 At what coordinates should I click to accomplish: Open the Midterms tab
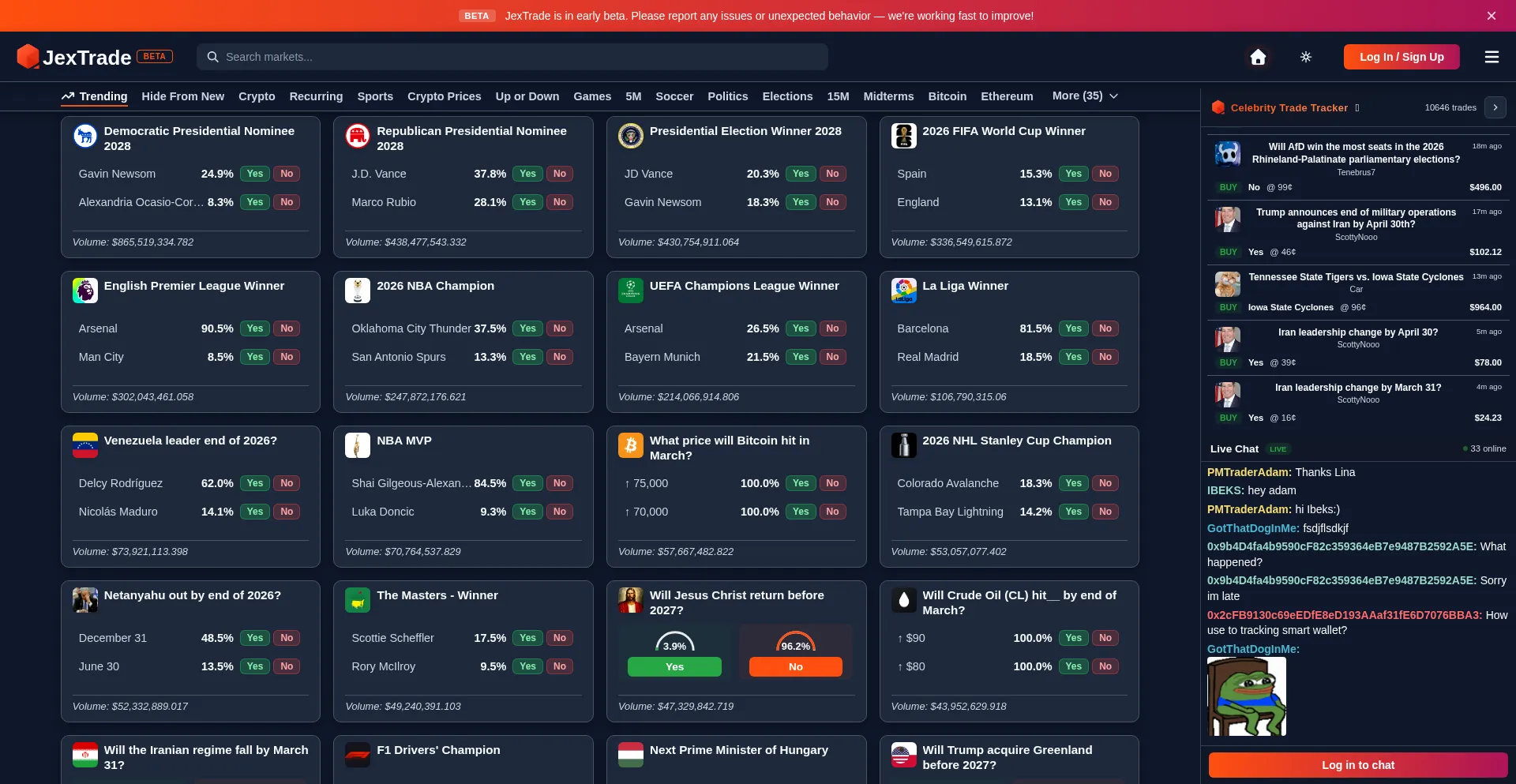pyautogui.click(x=888, y=96)
